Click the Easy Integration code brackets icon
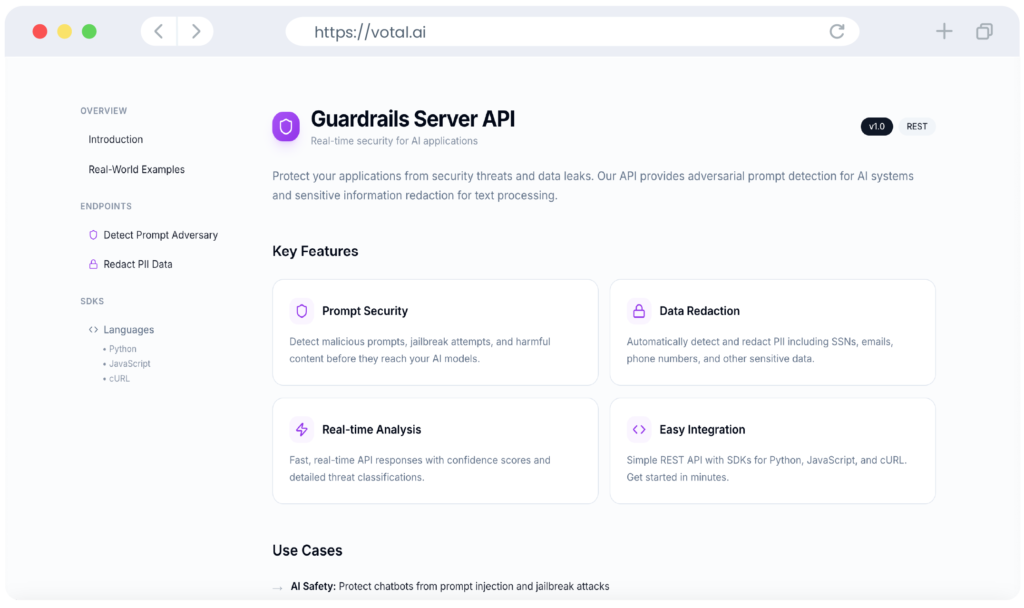 637,429
